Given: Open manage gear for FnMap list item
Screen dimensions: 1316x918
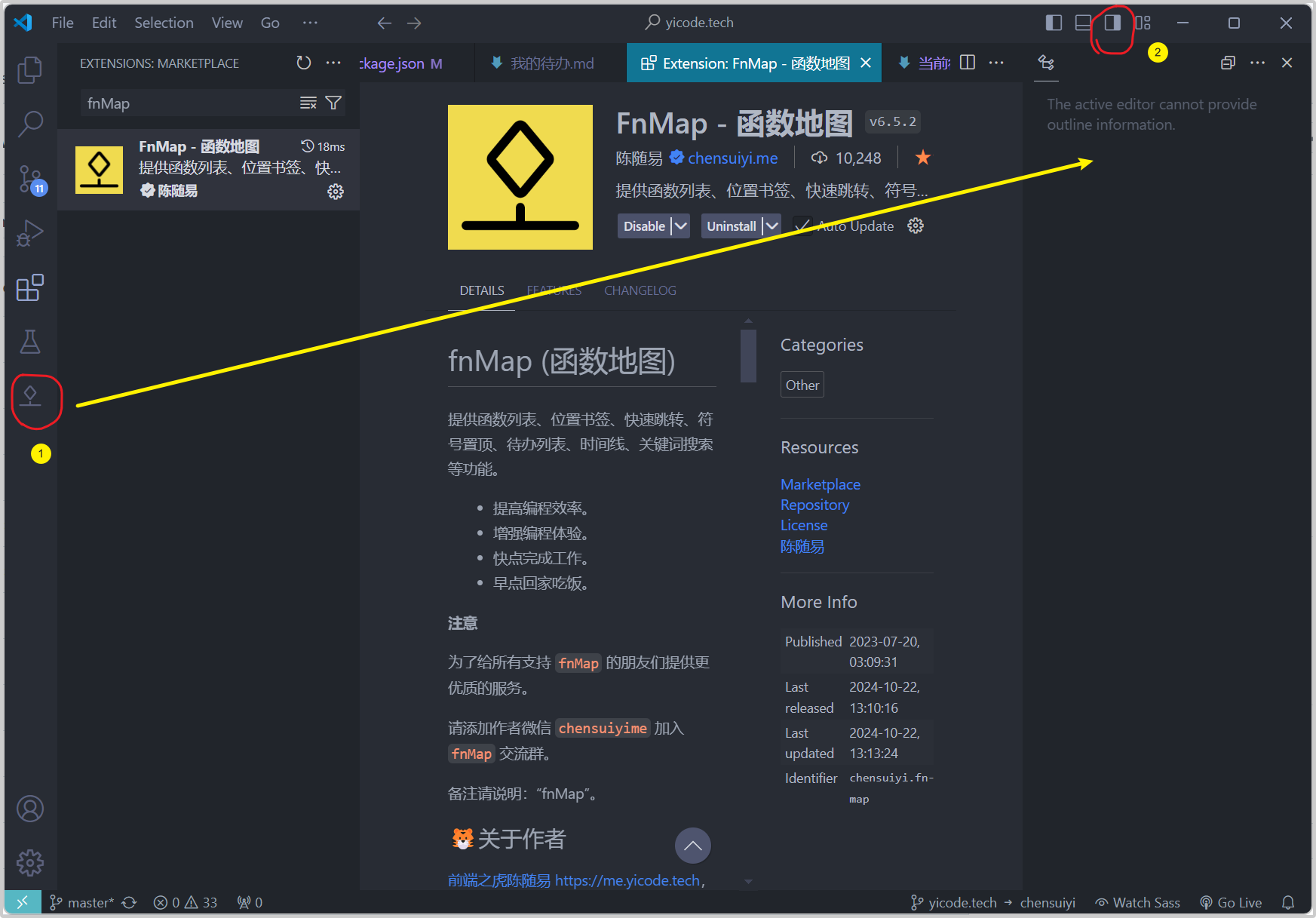Looking at the screenshot, I should (x=336, y=192).
